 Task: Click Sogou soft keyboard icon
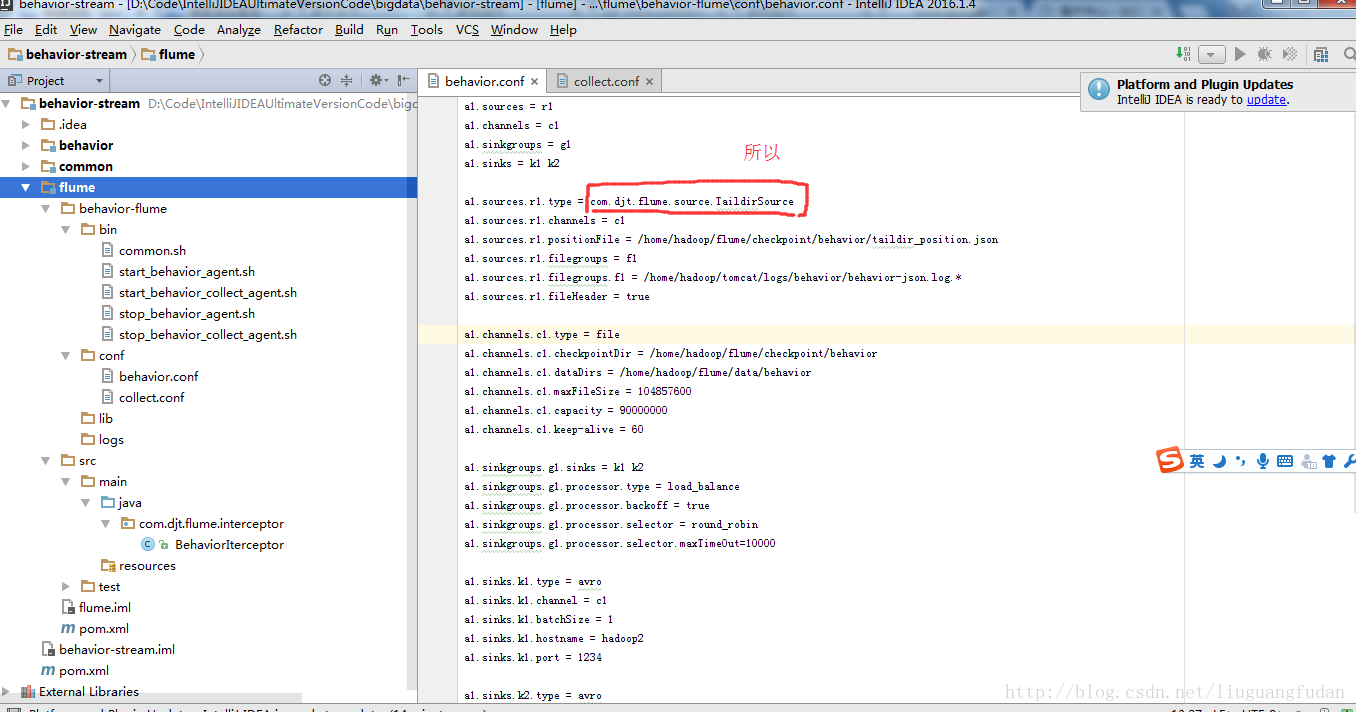pyautogui.click(x=1285, y=461)
